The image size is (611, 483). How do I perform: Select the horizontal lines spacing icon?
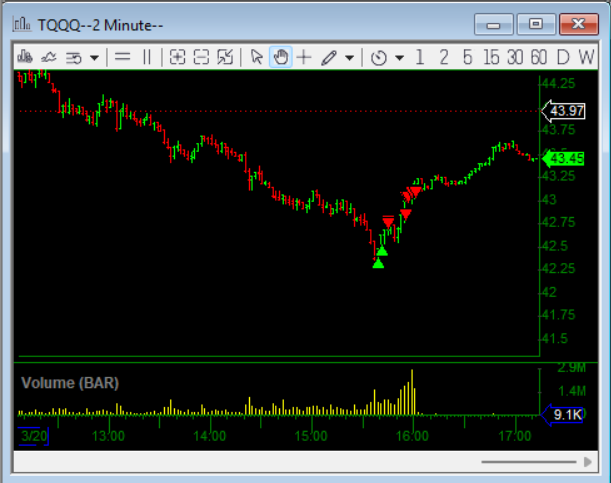coord(122,57)
